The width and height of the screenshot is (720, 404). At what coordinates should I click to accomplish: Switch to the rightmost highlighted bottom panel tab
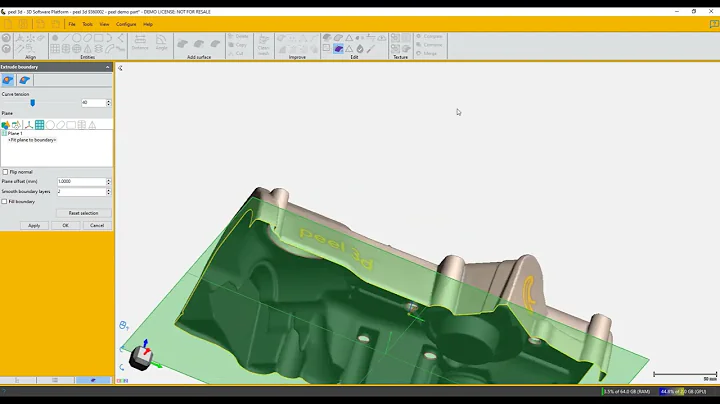pyautogui.click(x=93, y=380)
